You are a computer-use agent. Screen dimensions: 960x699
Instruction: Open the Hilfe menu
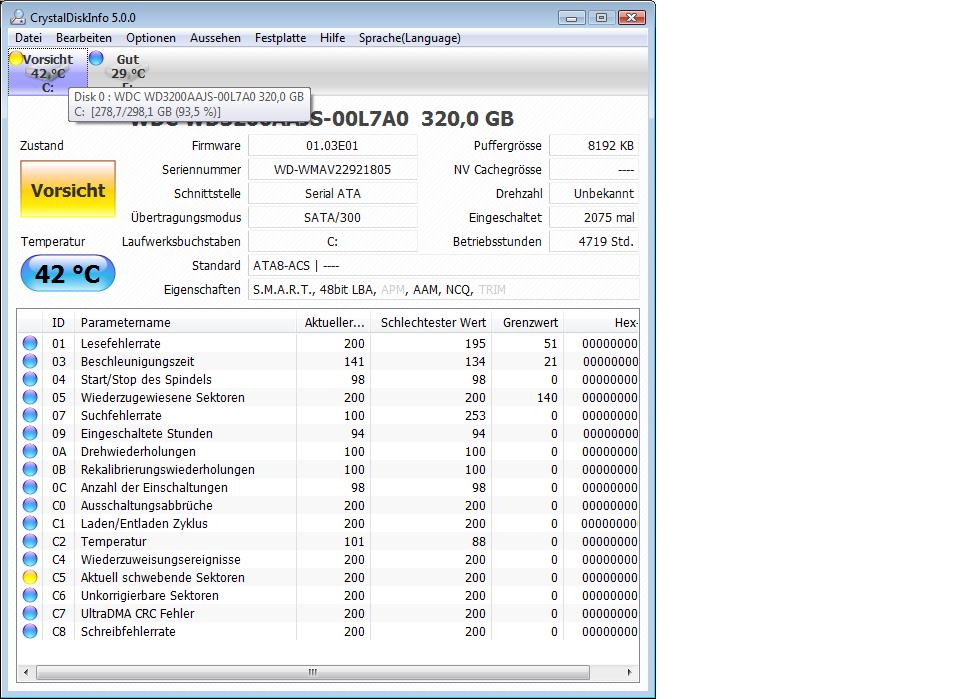pos(332,38)
